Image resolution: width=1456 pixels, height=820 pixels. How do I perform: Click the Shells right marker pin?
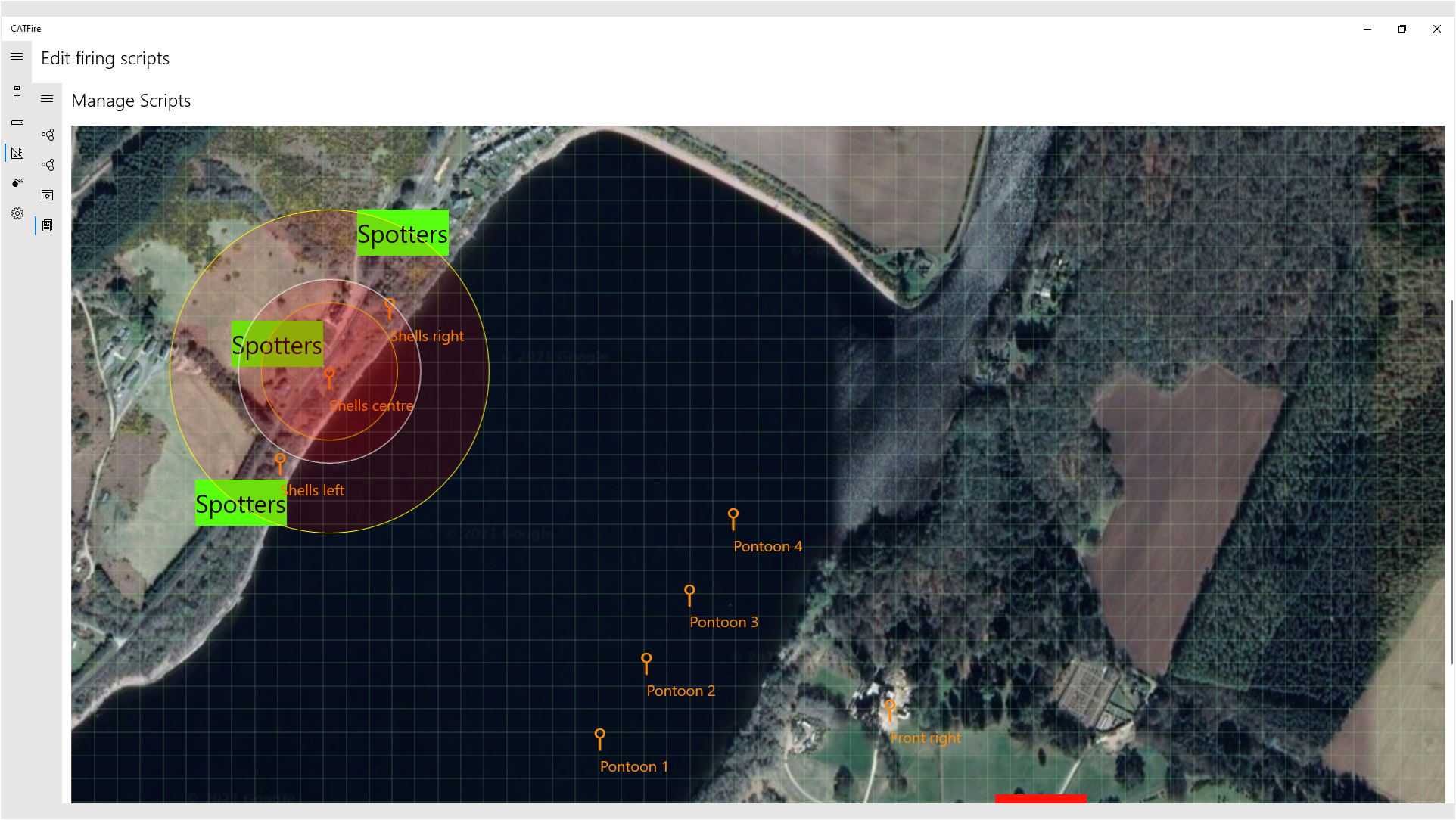[x=390, y=307]
